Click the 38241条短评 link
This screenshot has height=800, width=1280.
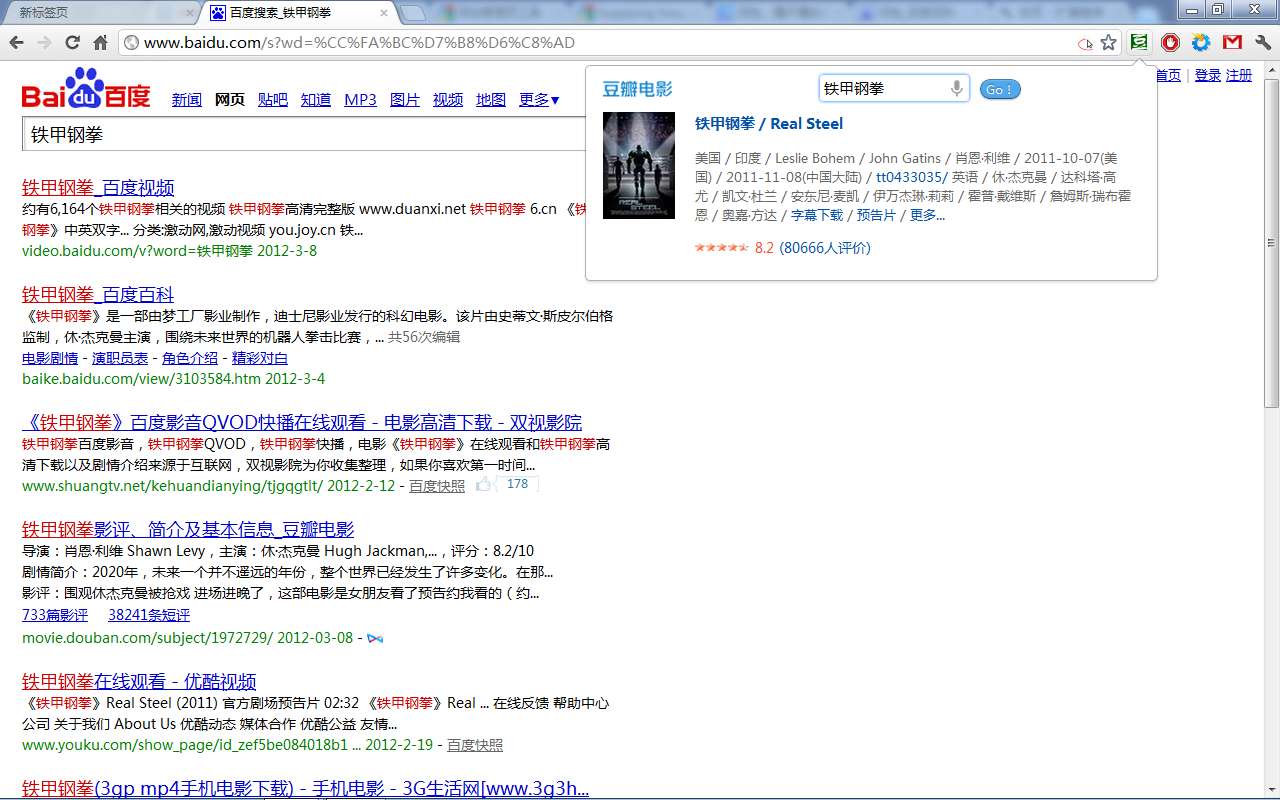pyautogui.click(x=149, y=615)
